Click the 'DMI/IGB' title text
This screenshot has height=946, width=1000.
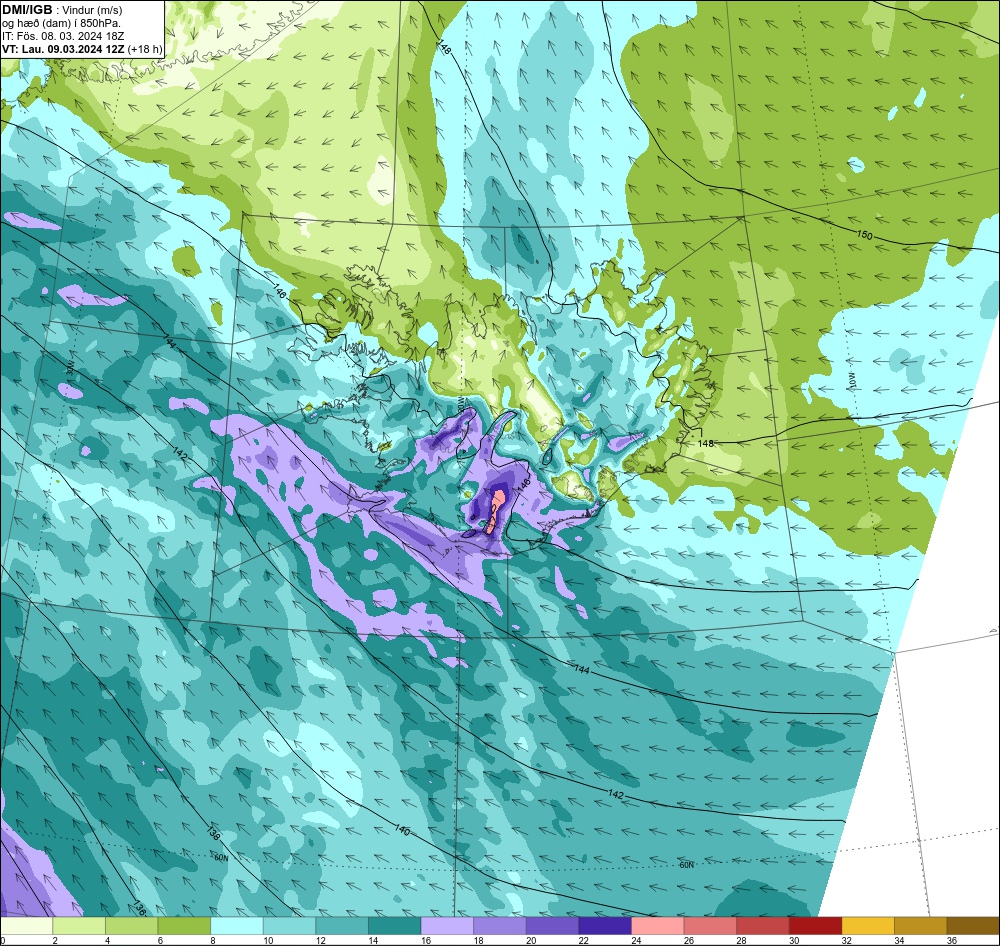[27, 10]
